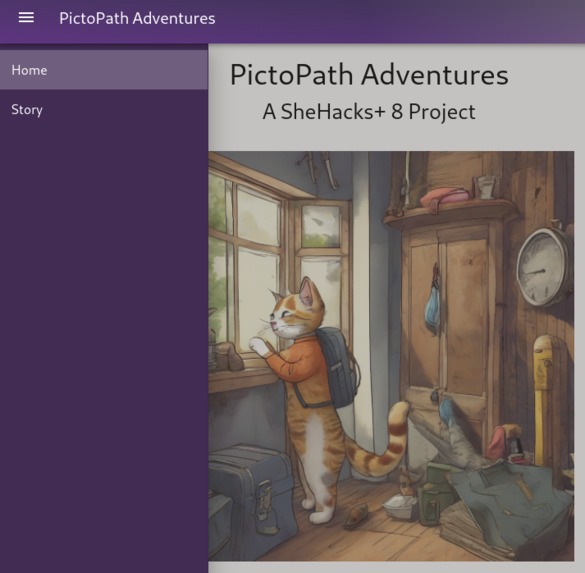
Task: Open the cat with backpack illustration
Action: click(391, 356)
